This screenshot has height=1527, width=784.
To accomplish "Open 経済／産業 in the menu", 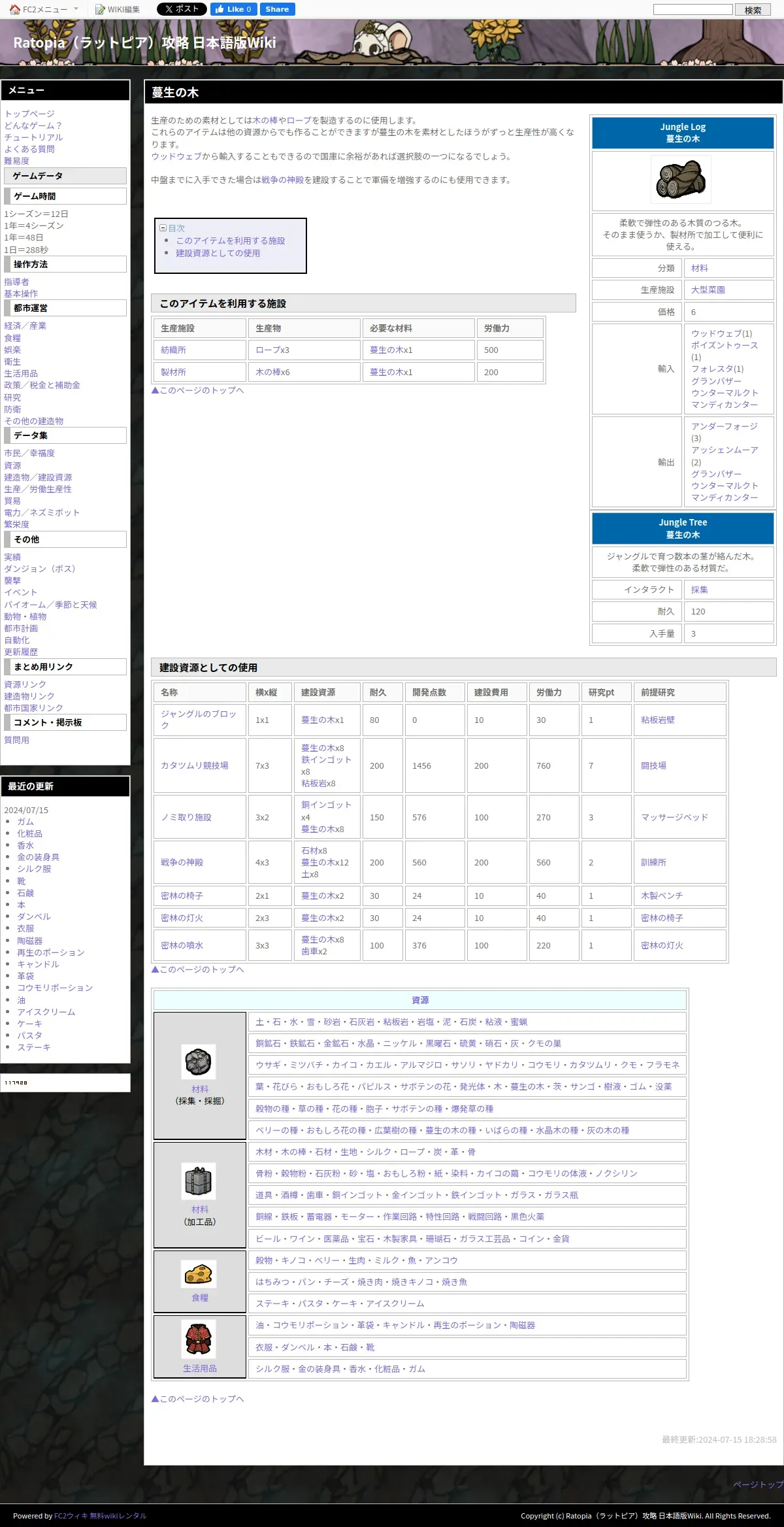I will [x=25, y=326].
